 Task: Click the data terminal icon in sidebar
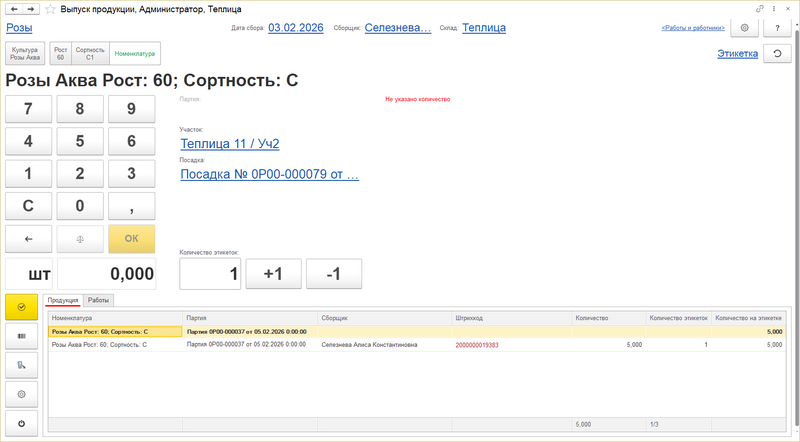point(21,365)
